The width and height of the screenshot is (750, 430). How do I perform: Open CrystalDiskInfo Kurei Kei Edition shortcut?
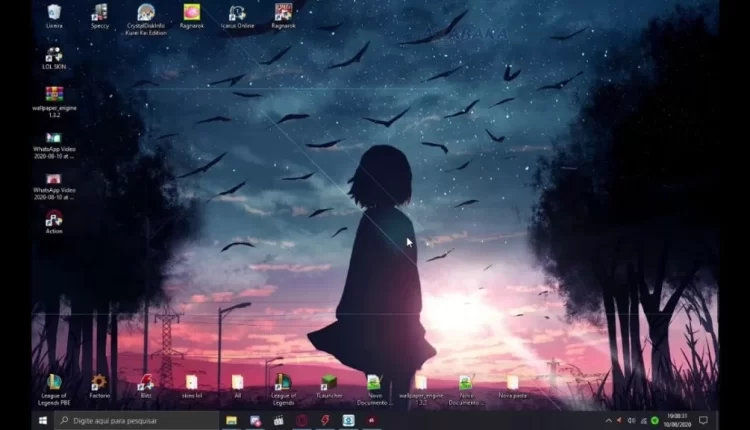[146, 20]
